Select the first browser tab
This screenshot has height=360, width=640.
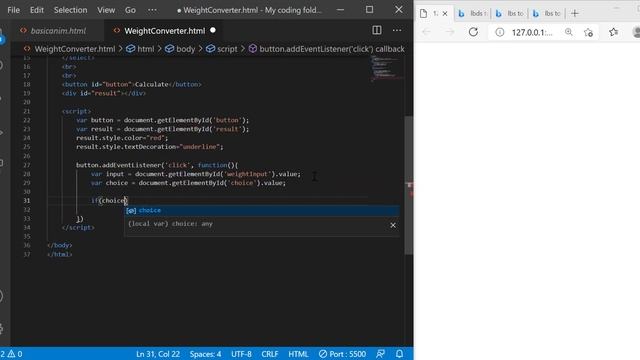point(433,13)
